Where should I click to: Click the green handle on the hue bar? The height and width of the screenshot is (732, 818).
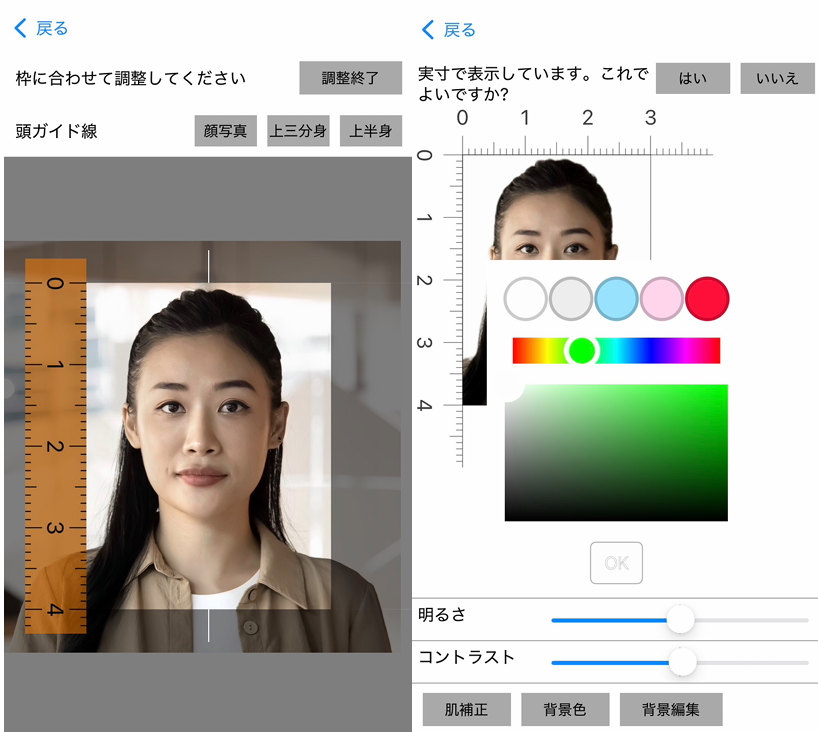[x=584, y=349]
